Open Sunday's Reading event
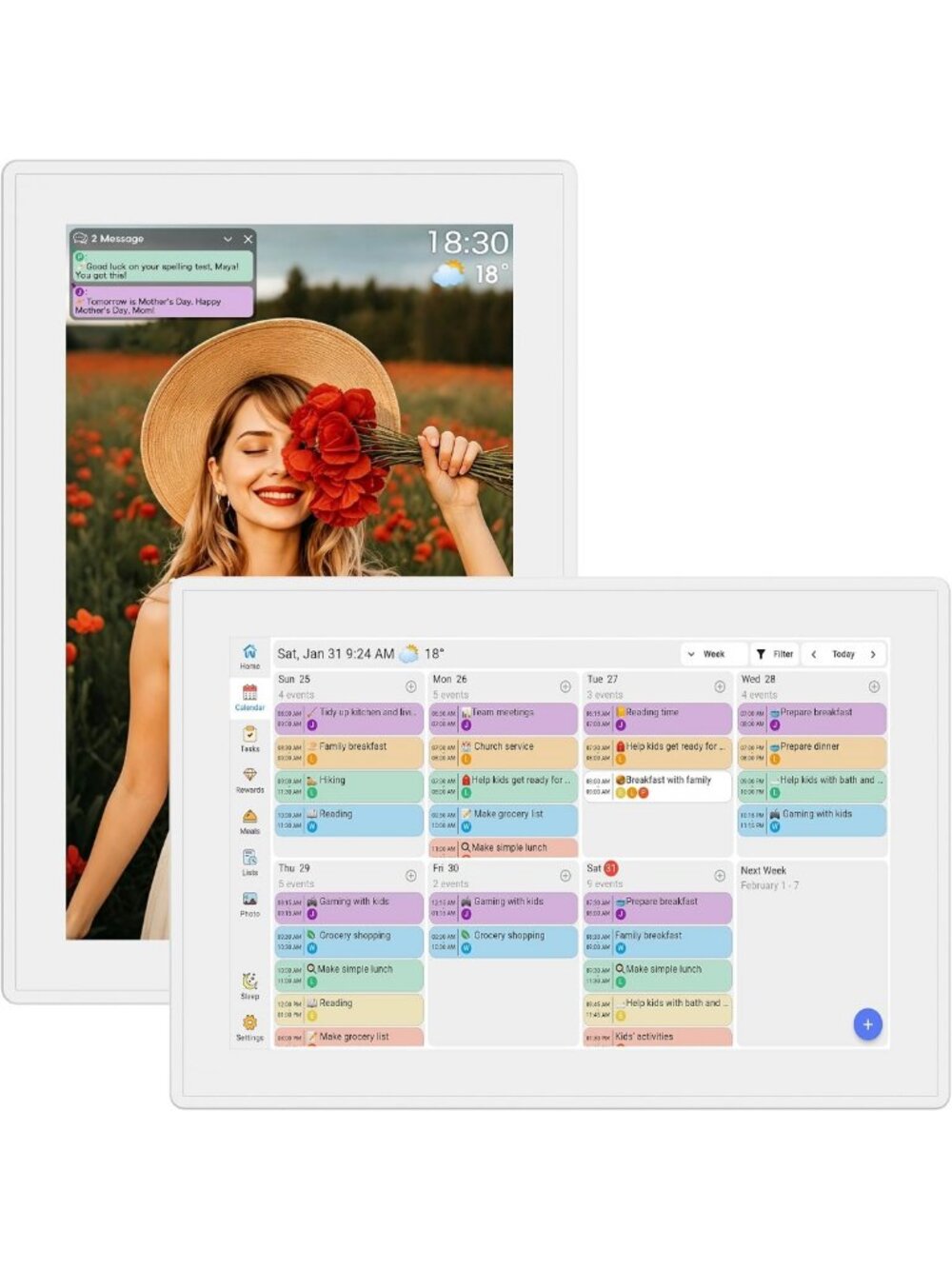This screenshot has width=952, height=1269. click(348, 821)
